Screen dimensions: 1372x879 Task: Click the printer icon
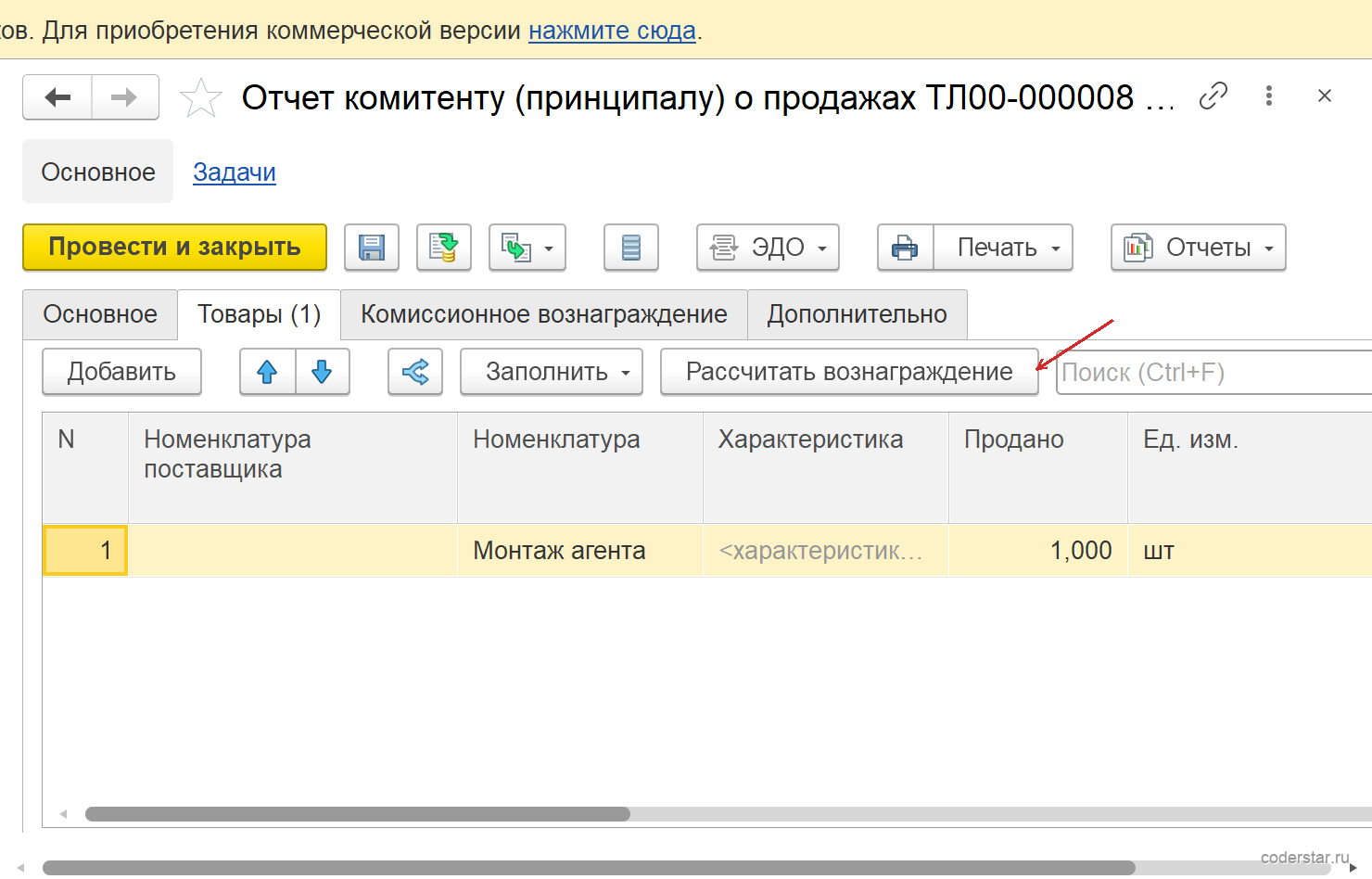(x=906, y=248)
